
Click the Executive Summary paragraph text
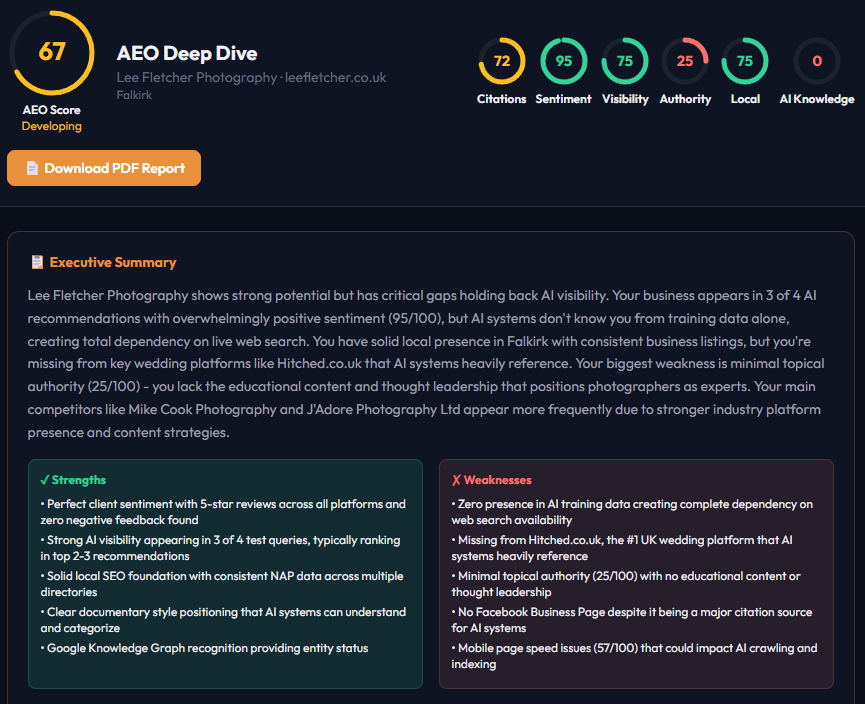click(426, 364)
